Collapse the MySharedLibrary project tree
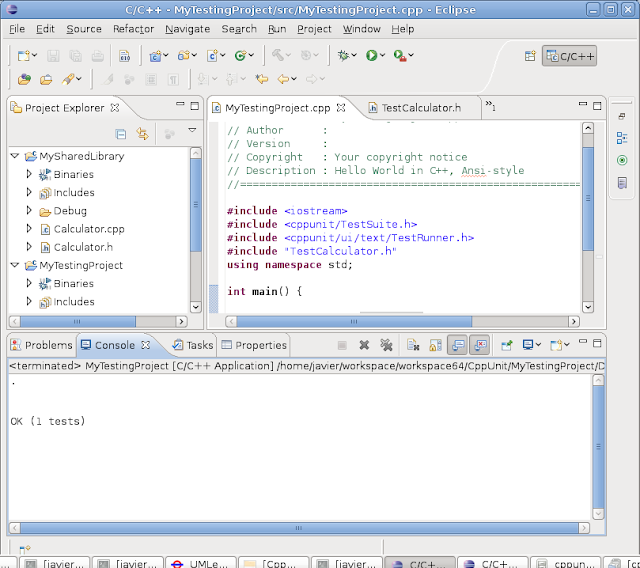The height and width of the screenshot is (568, 640). 15,157
